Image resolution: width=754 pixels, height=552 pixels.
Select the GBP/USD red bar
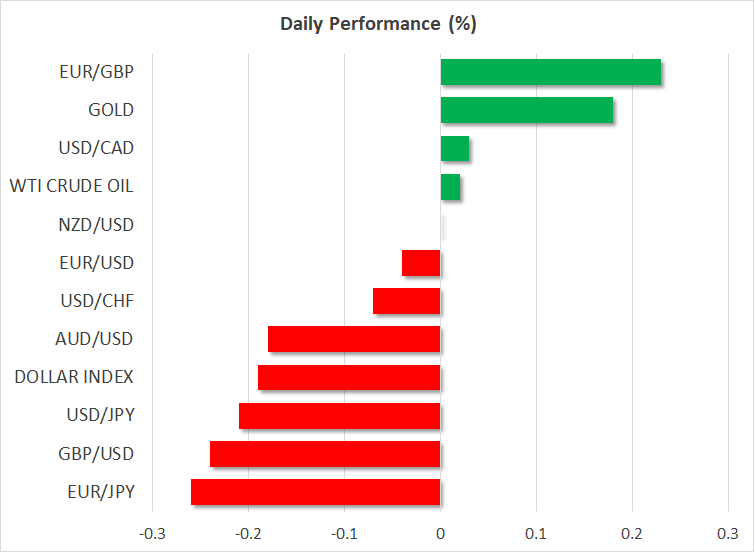click(x=325, y=454)
